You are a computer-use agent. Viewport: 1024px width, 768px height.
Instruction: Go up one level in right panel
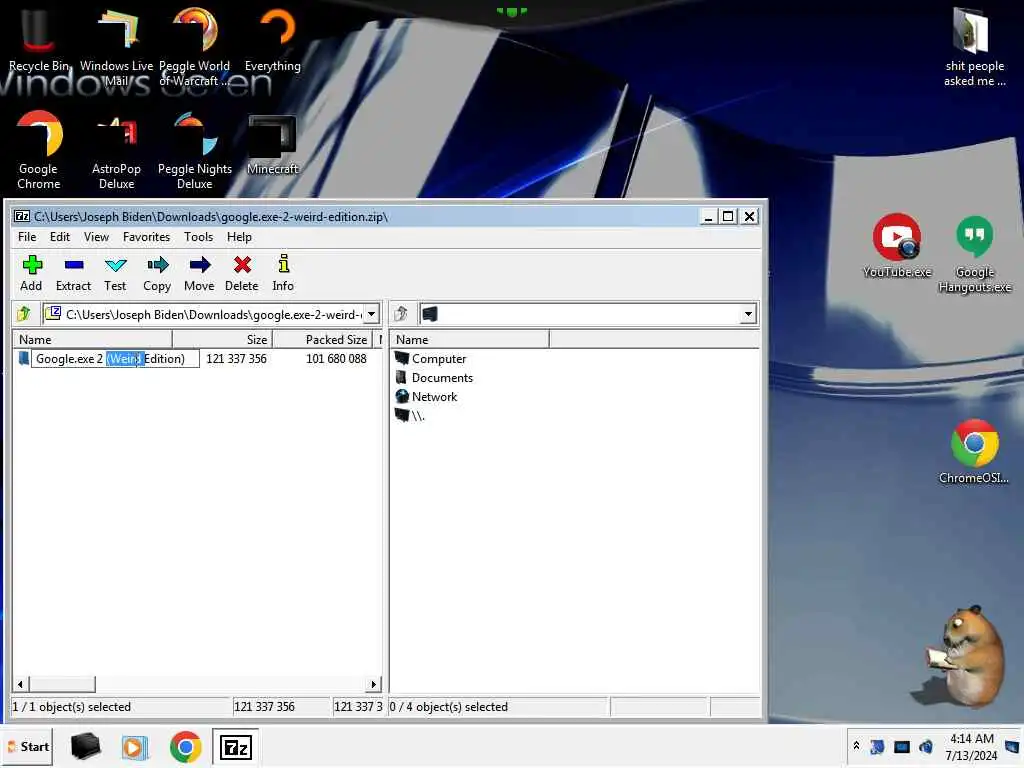pyautogui.click(x=401, y=314)
